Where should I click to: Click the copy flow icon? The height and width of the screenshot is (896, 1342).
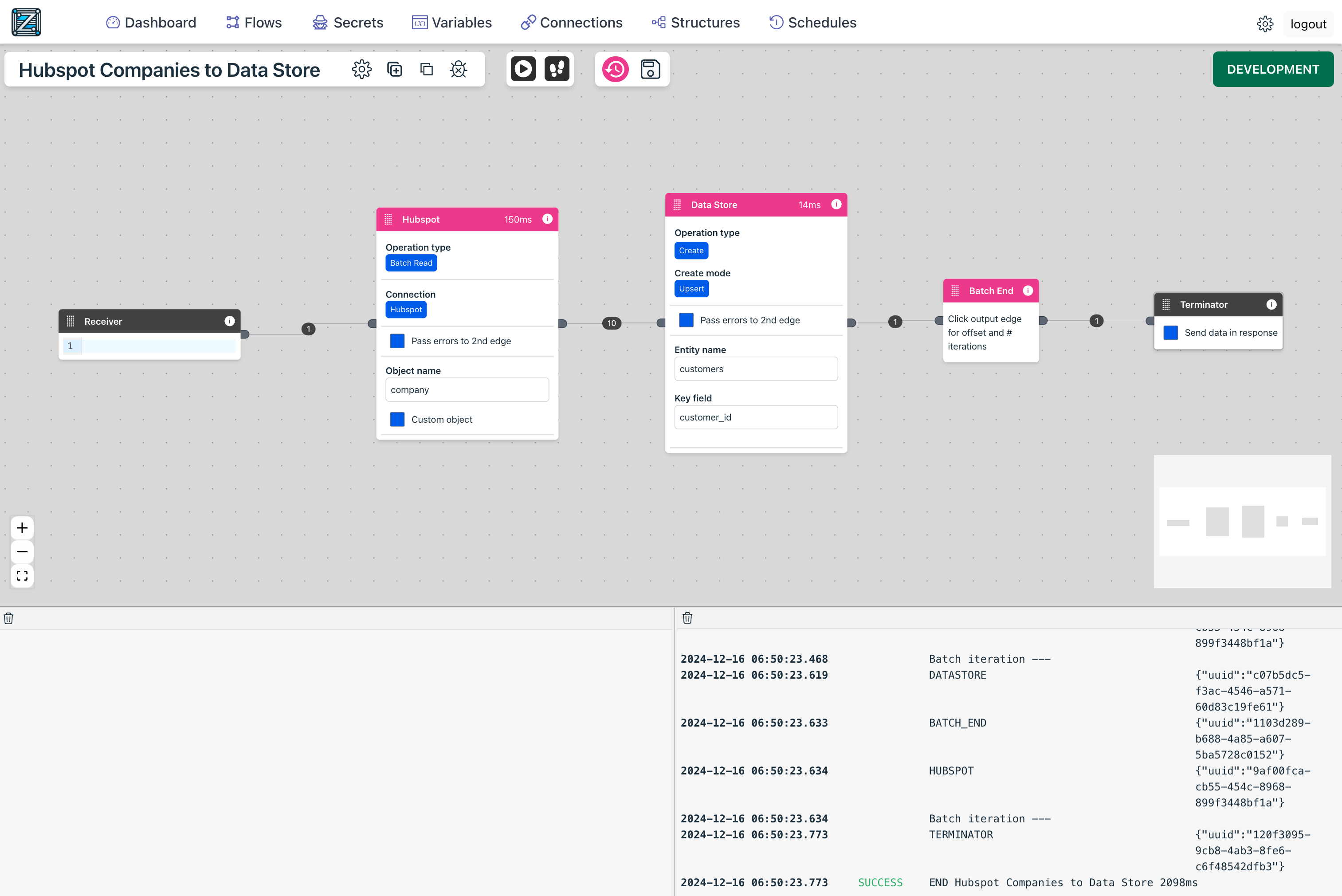click(426, 69)
